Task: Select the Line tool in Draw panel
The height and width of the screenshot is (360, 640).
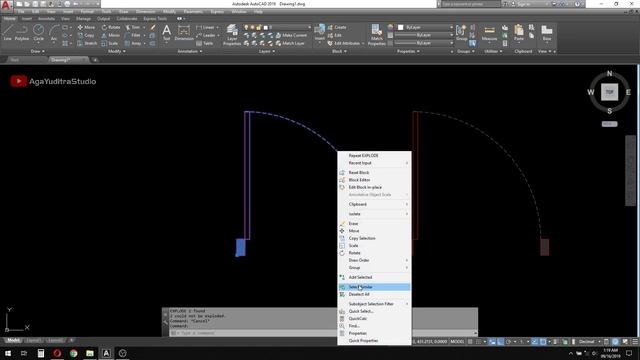Action: pos(8,33)
